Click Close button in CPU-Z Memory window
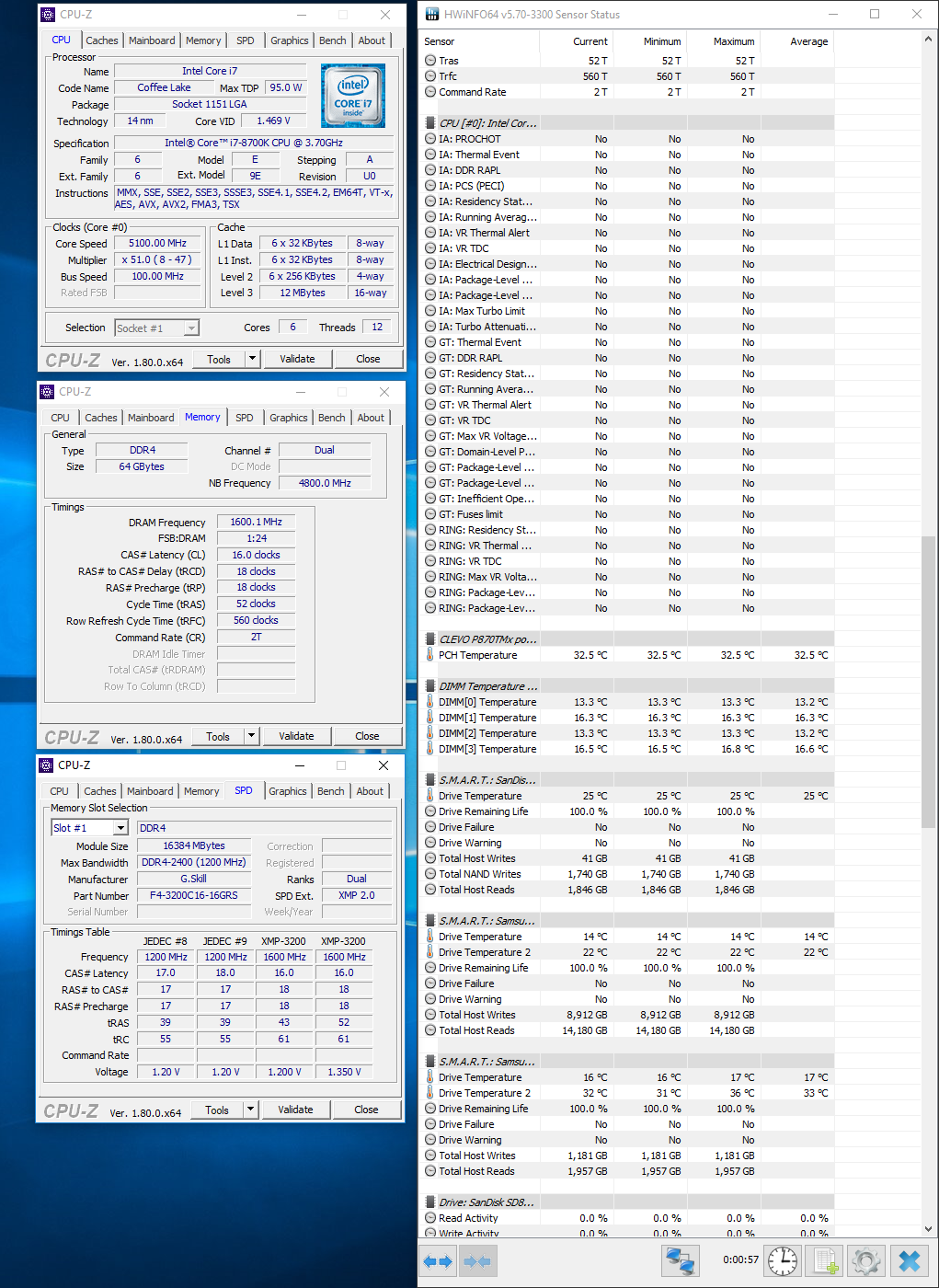 [x=367, y=736]
